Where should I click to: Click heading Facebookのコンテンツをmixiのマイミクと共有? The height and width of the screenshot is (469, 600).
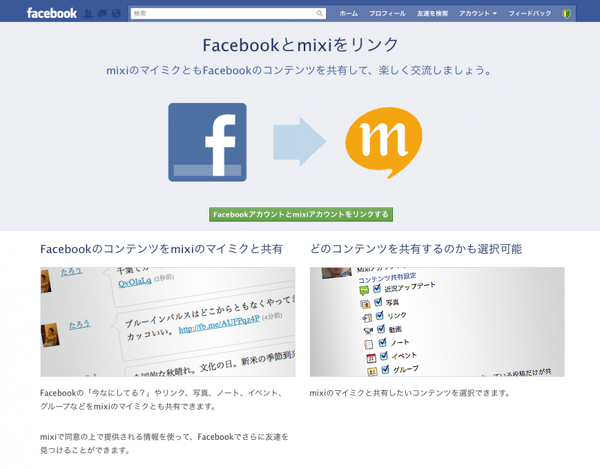[x=161, y=249]
